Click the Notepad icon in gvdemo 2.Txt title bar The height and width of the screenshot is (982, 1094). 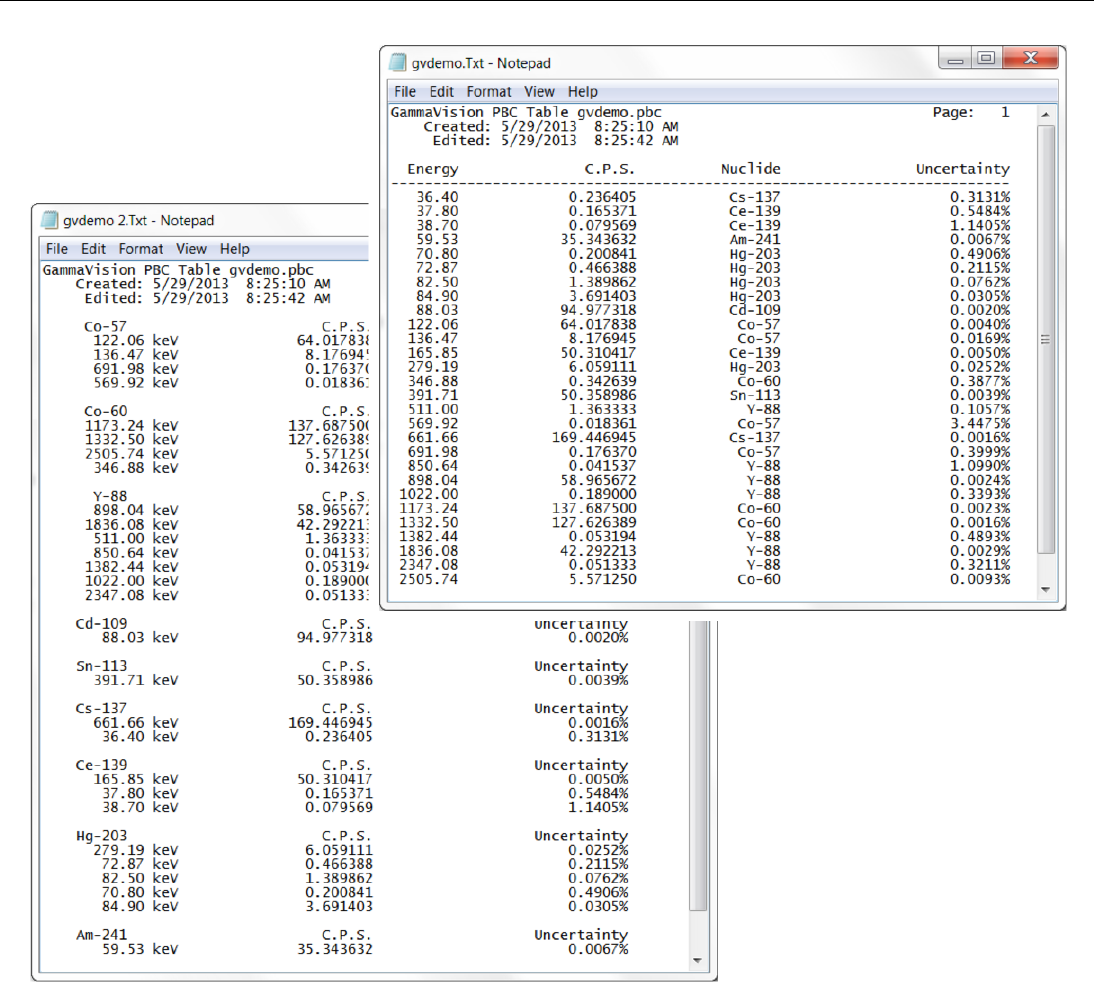coord(50,220)
